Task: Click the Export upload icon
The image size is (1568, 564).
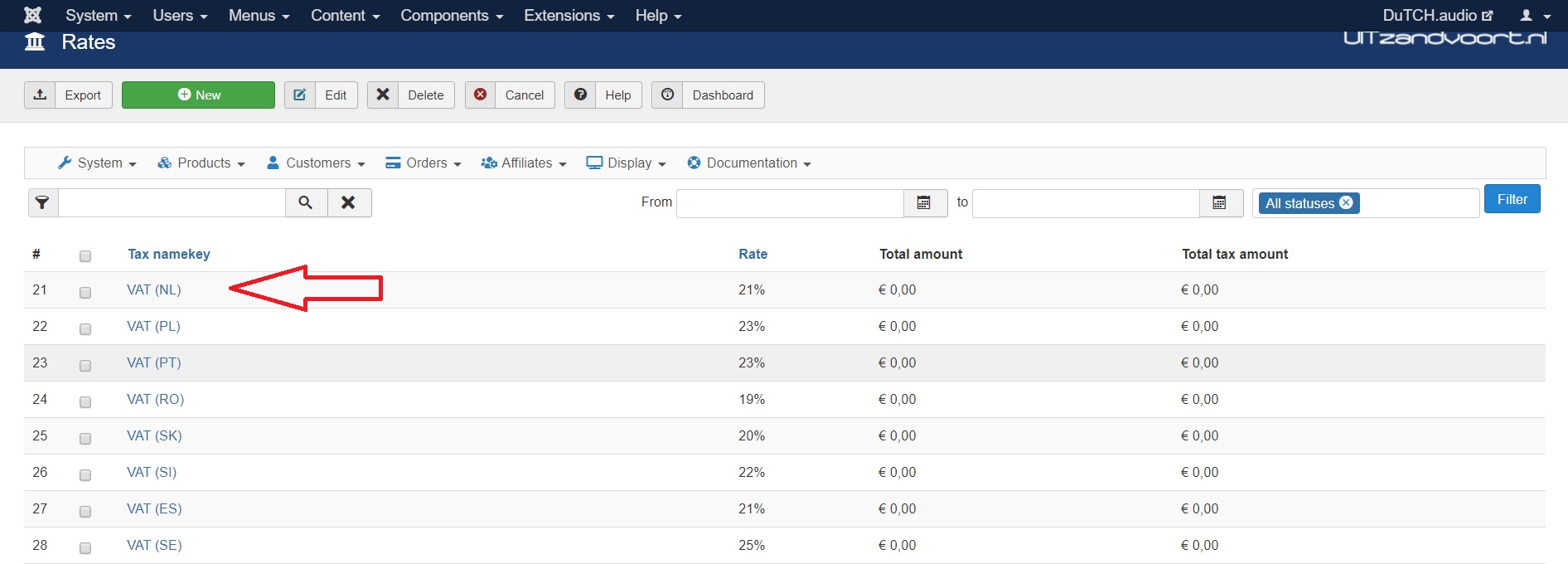Action: [40, 95]
